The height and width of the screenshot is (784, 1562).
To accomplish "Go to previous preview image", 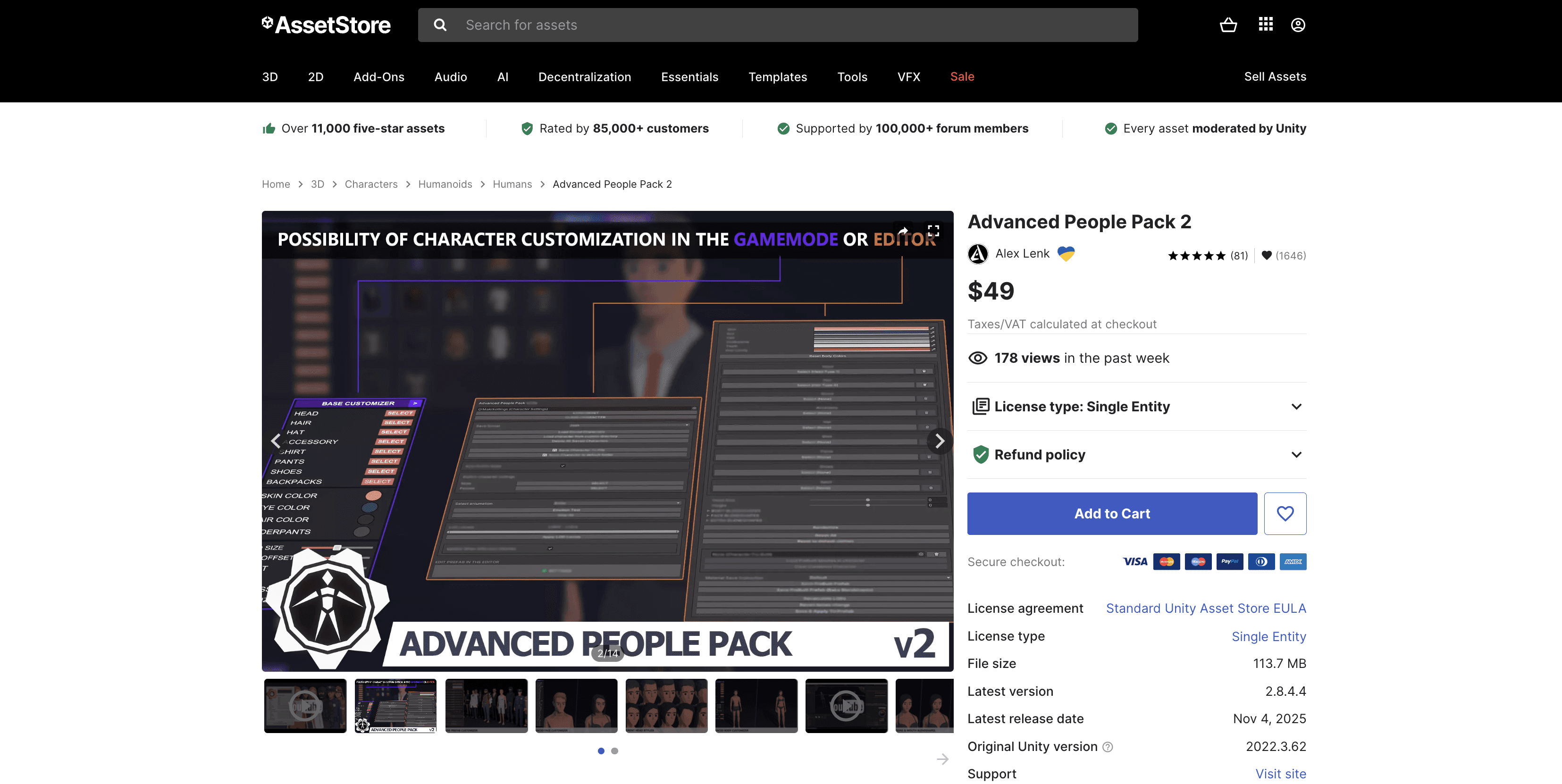I will click(x=276, y=440).
